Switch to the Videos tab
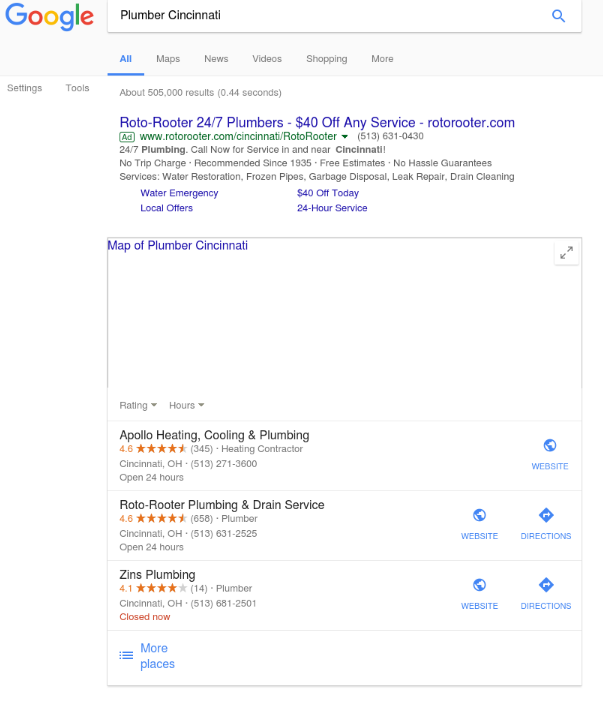Image resolution: width=603 pixels, height=711 pixels. click(x=267, y=59)
